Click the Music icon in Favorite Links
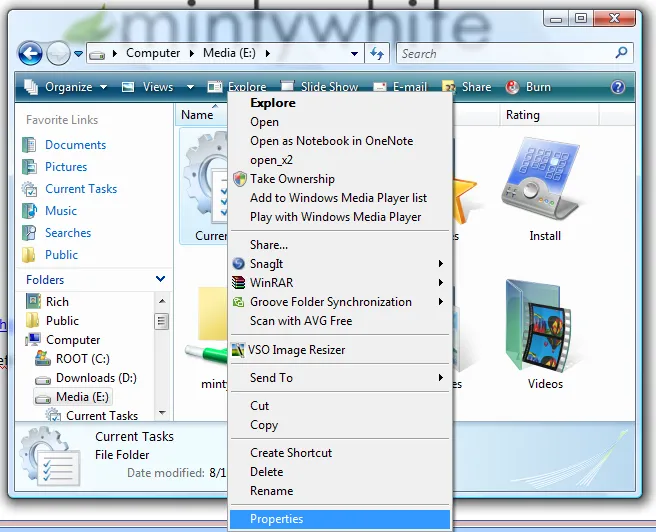 (29, 211)
